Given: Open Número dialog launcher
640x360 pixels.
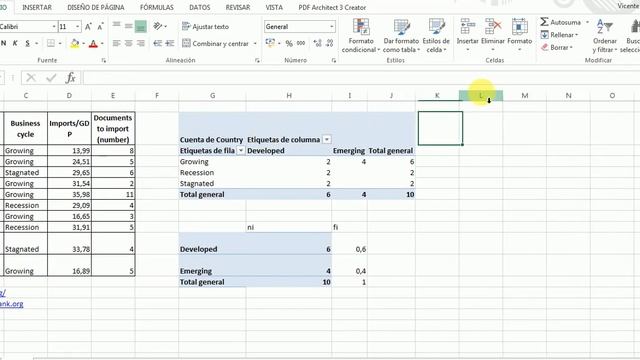Looking at the screenshot, I should (333, 60).
